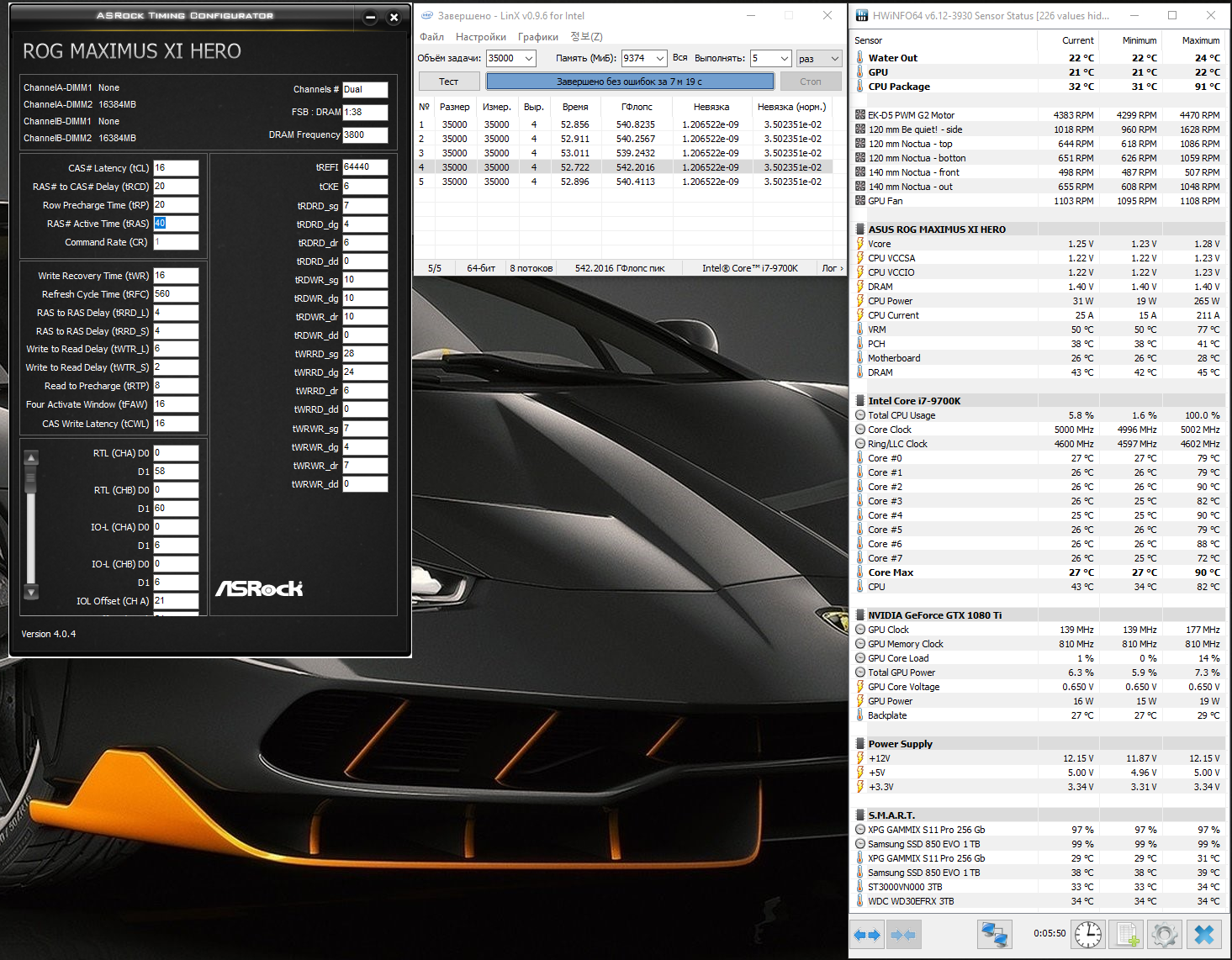Click the collapse columns arrows icon in HWiNFO
Image resolution: width=1232 pixels, height=960 pixels.
click(x=902, y=934)
